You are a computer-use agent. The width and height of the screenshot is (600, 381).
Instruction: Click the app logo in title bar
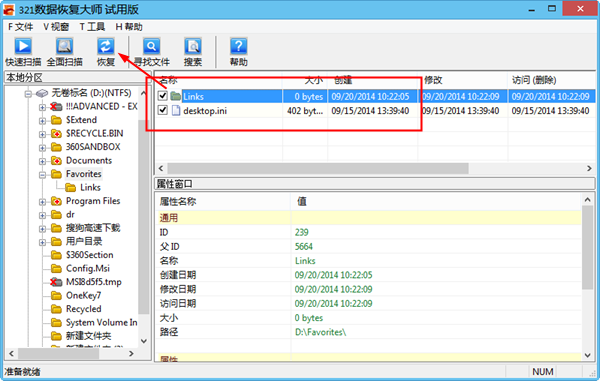tap(8, 9)
